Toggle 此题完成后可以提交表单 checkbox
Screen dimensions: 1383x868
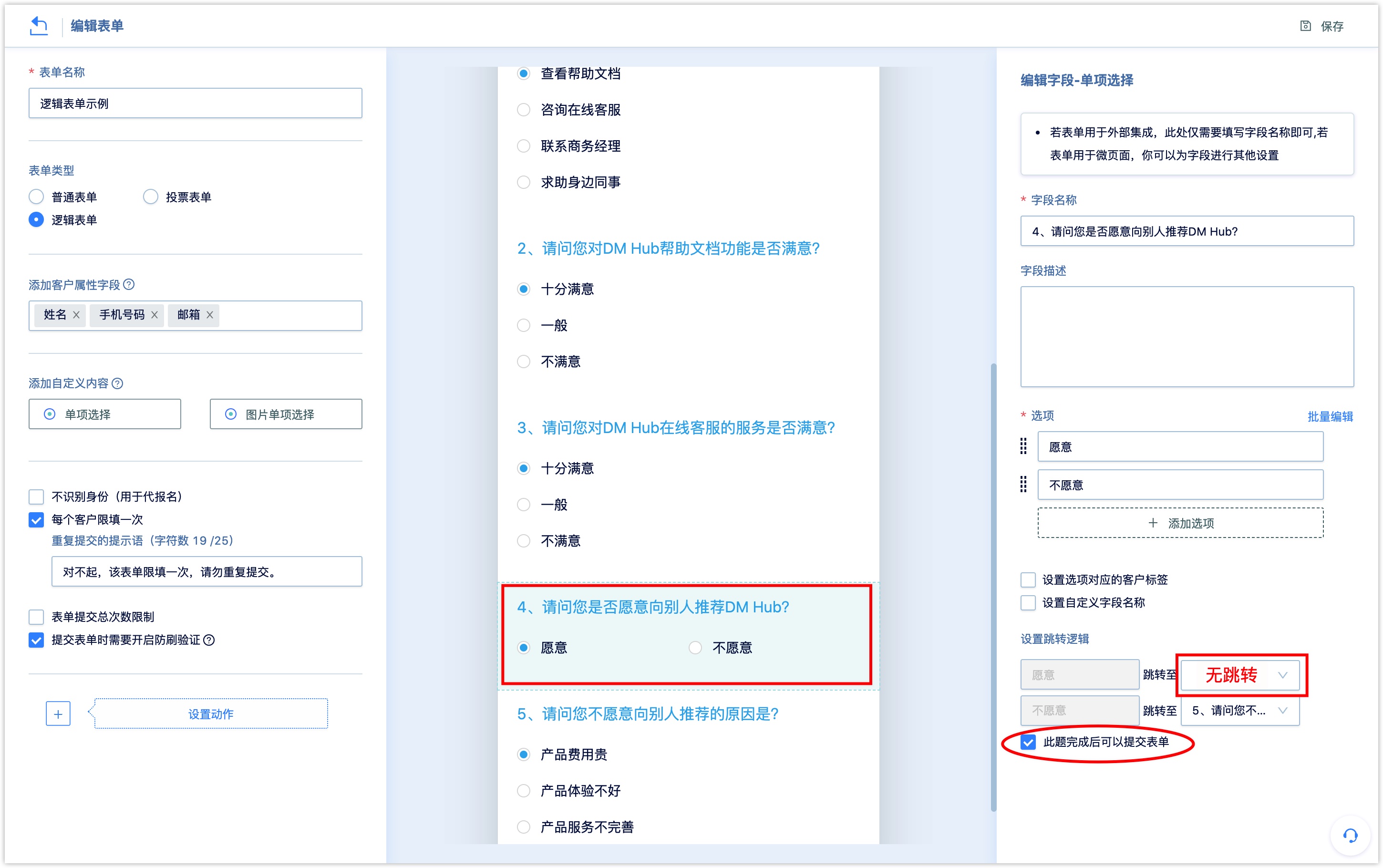[1028, 742]
